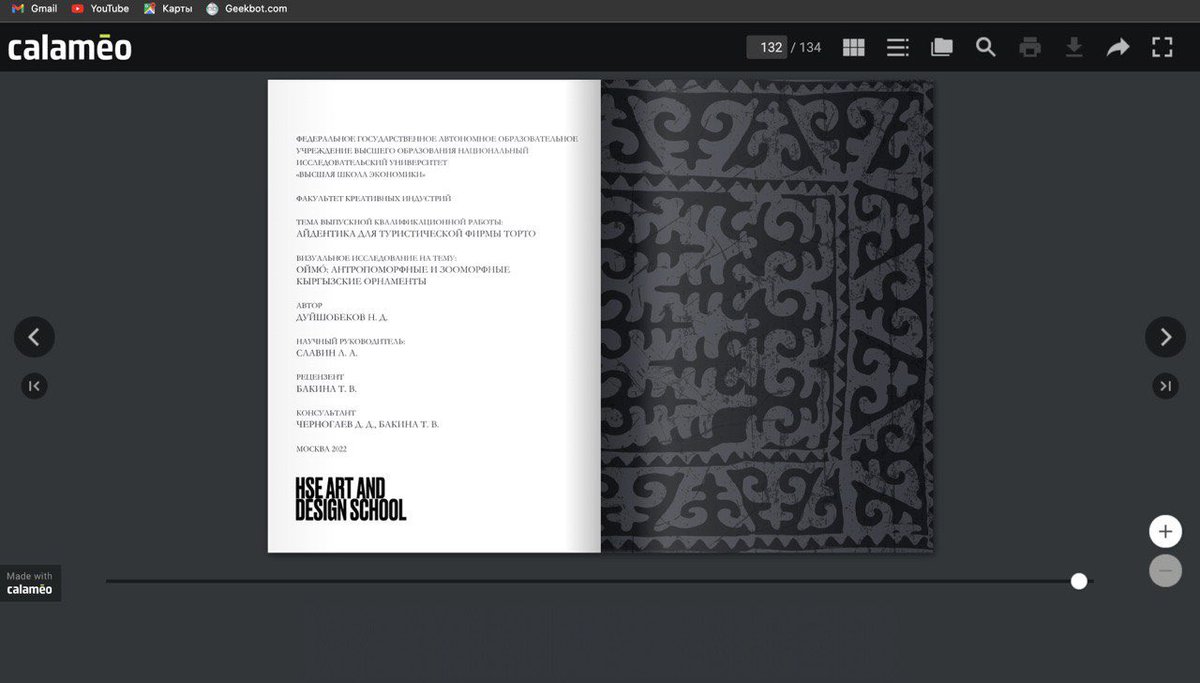This screenshot has height=683, width=1200.
Task: Click the author name "ДУЙШОБЕКОВ Н. Д."
Action: 342,317
